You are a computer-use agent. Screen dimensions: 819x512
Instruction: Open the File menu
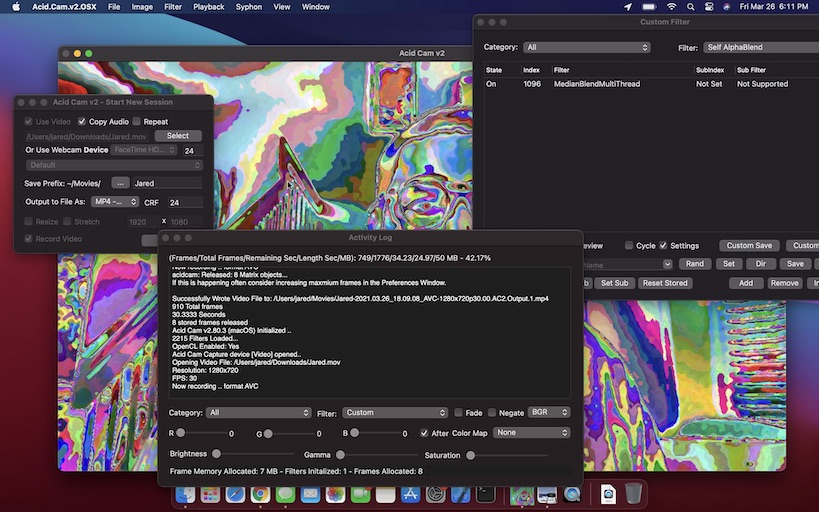pyautogui.click(x=114, y=7)
